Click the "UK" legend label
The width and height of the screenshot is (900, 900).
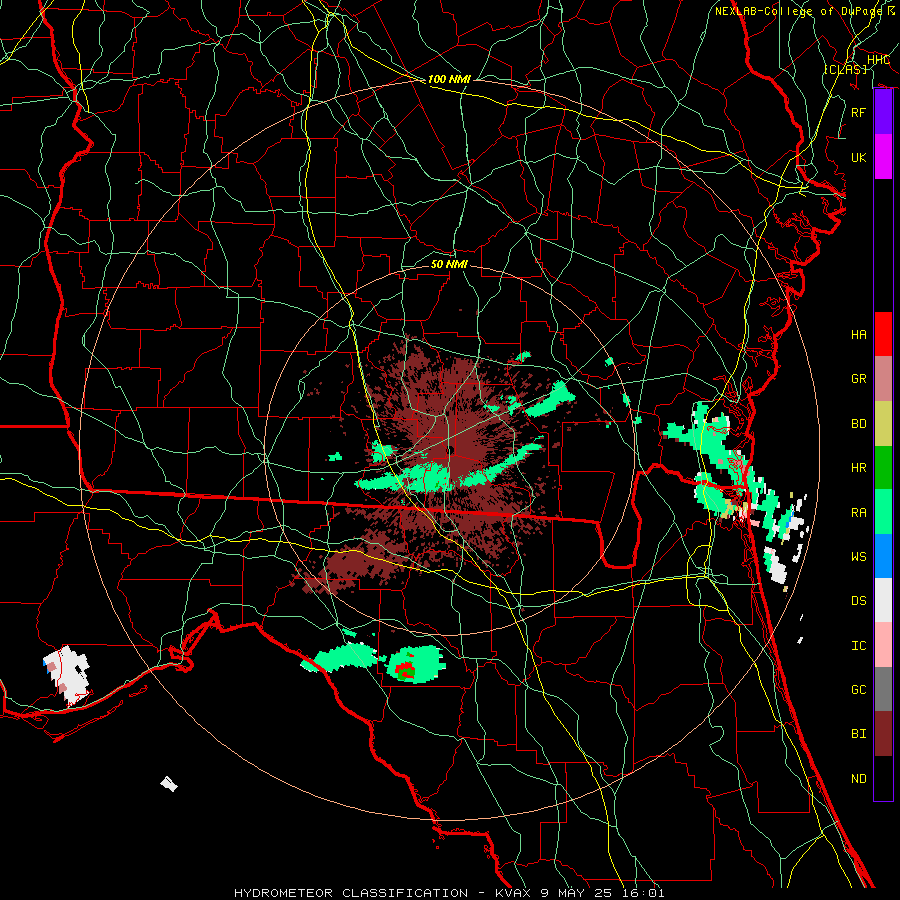(858, 157)
